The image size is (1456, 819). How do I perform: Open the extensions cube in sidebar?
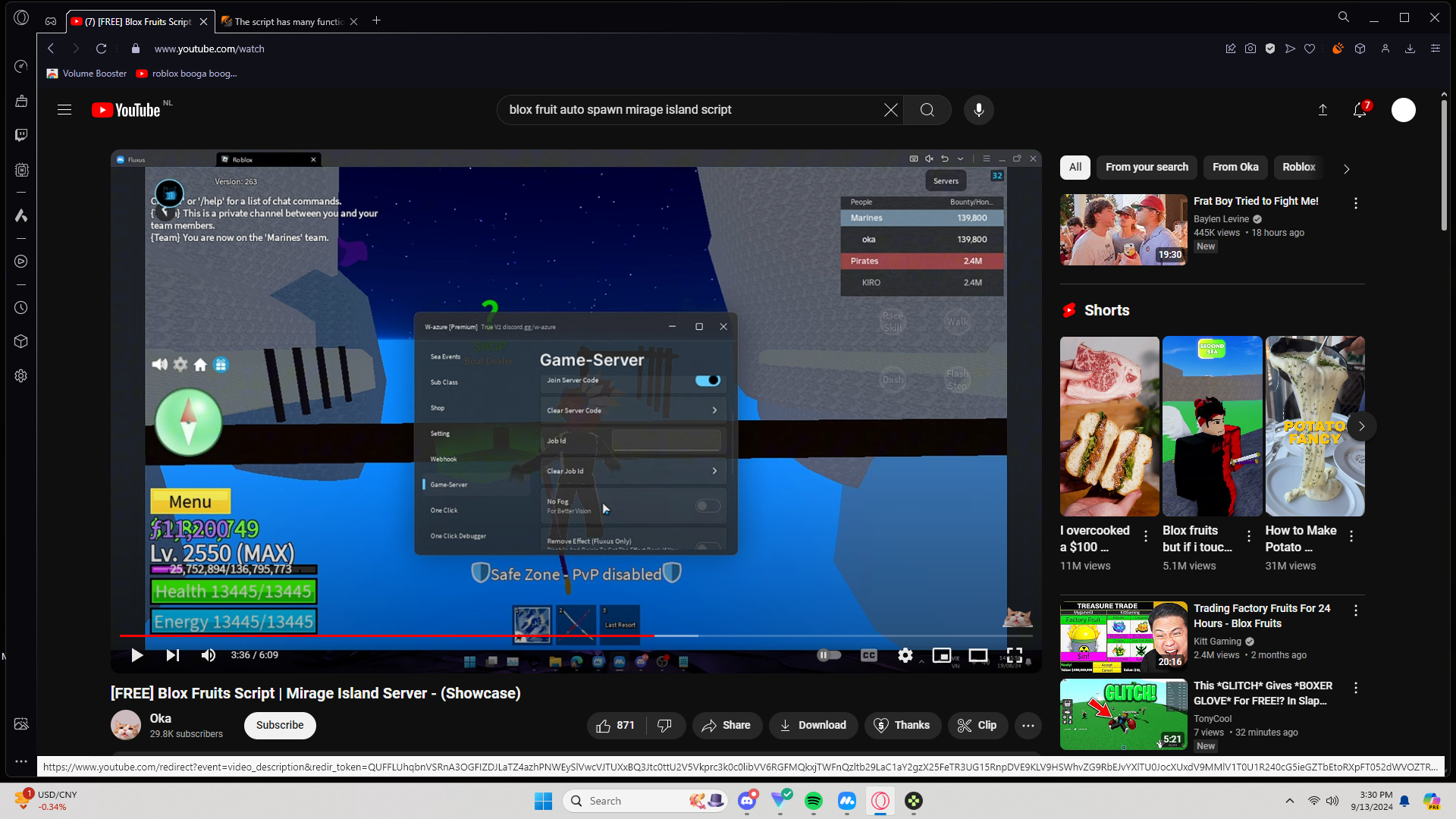pos(21,341)
